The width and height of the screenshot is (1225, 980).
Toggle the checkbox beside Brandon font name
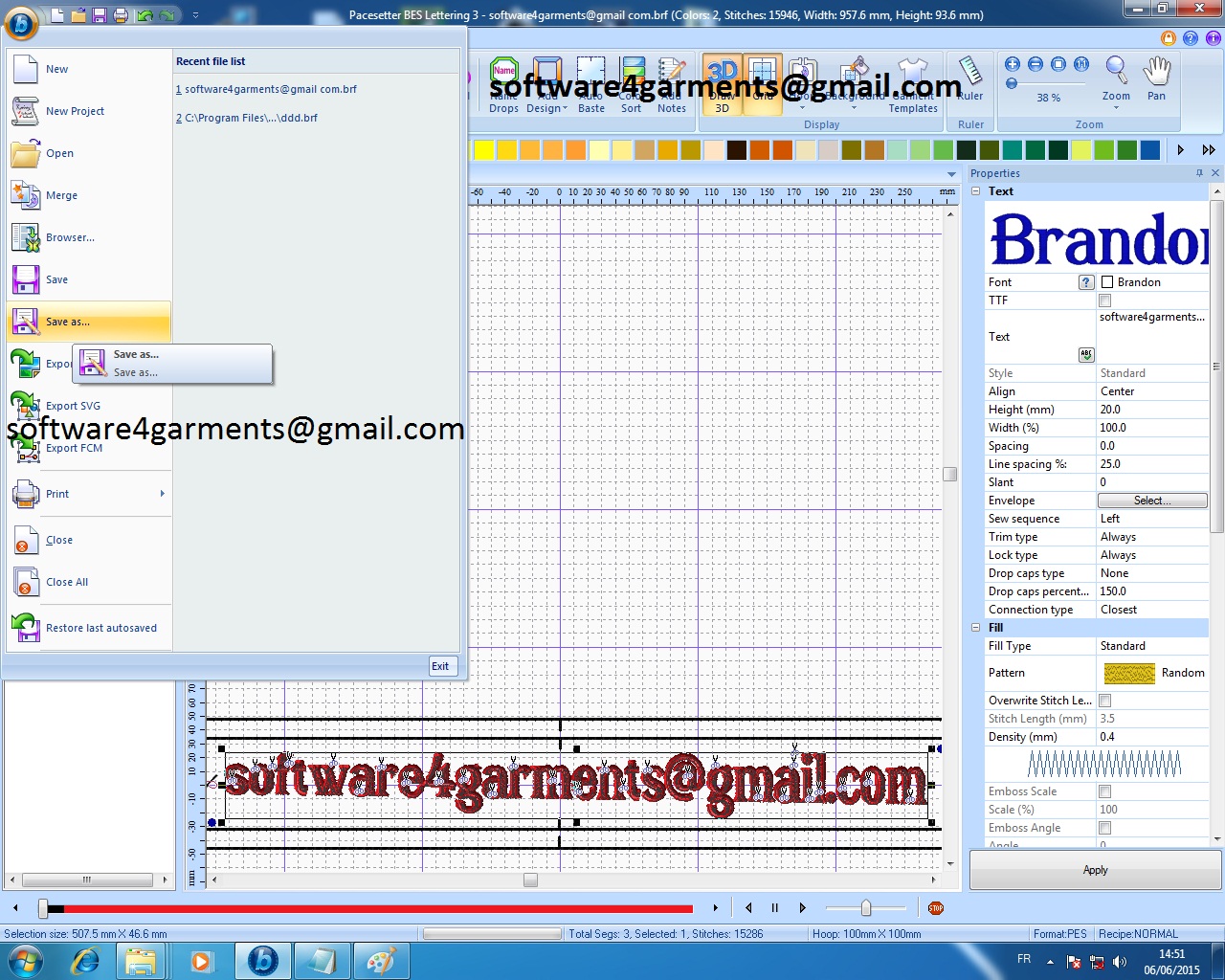click(x=1107, y=282)
